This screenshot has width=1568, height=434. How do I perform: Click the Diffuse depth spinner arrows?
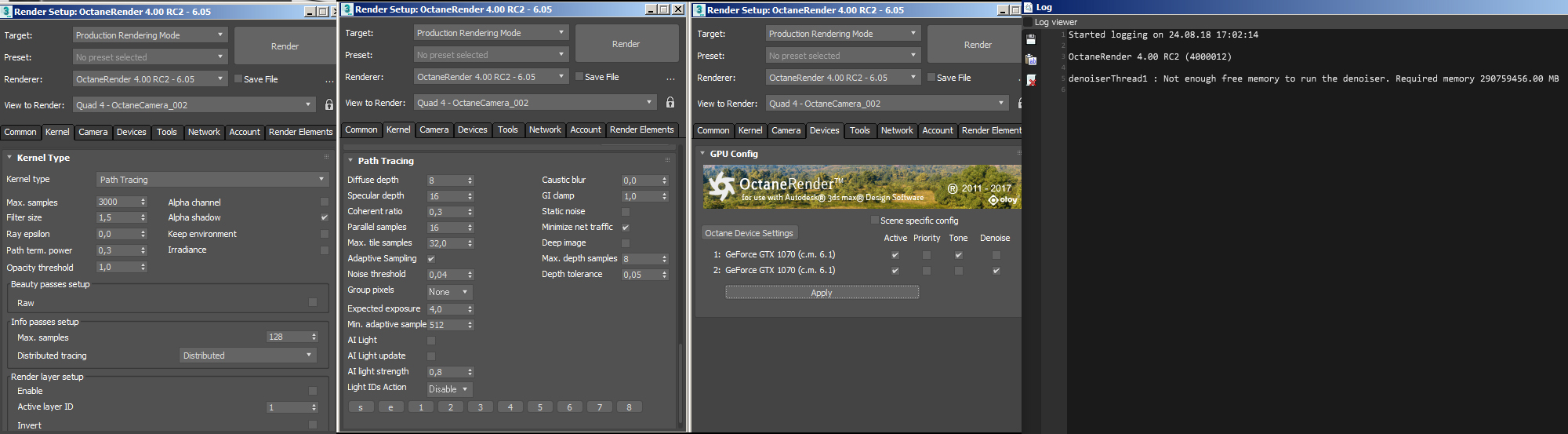[470, 181]
